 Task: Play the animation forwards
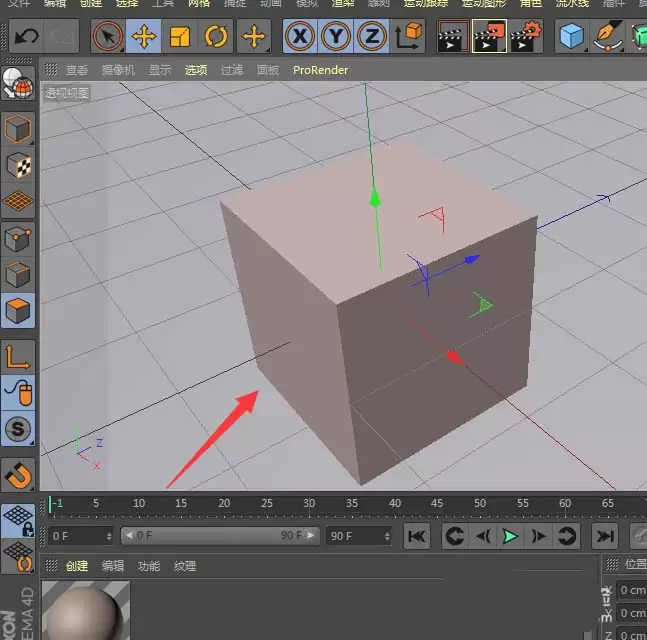pyautogui.click(x=510, y=536)
